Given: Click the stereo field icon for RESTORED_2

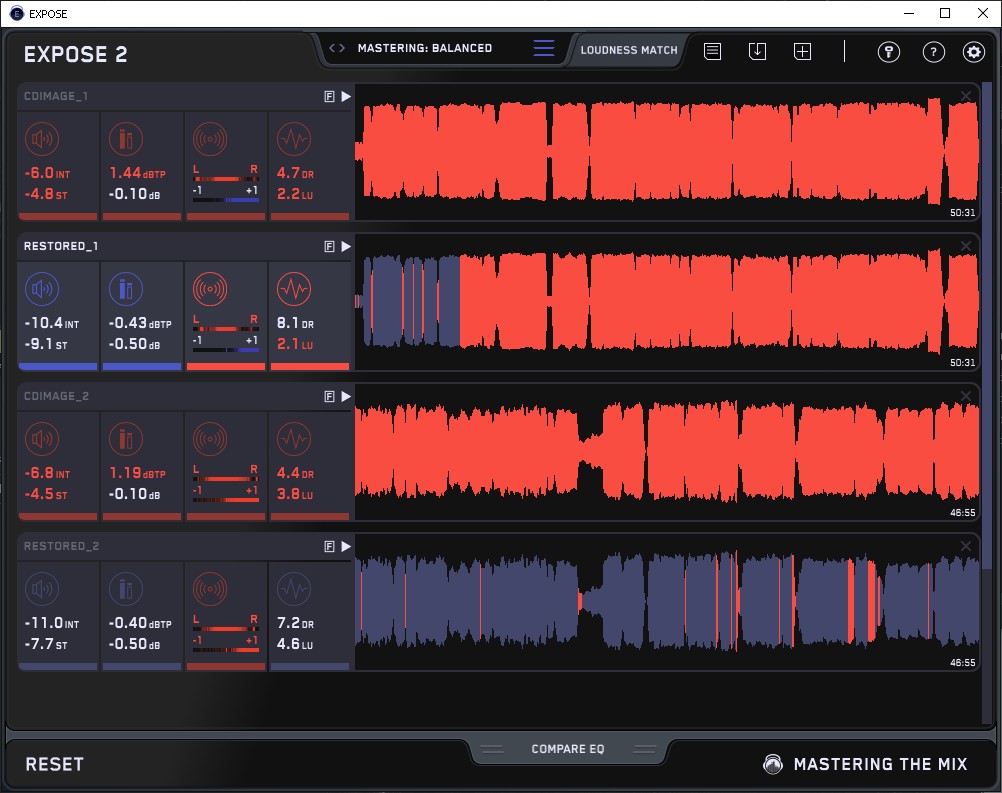Looking at the screenshot, I should pos(210,589).
